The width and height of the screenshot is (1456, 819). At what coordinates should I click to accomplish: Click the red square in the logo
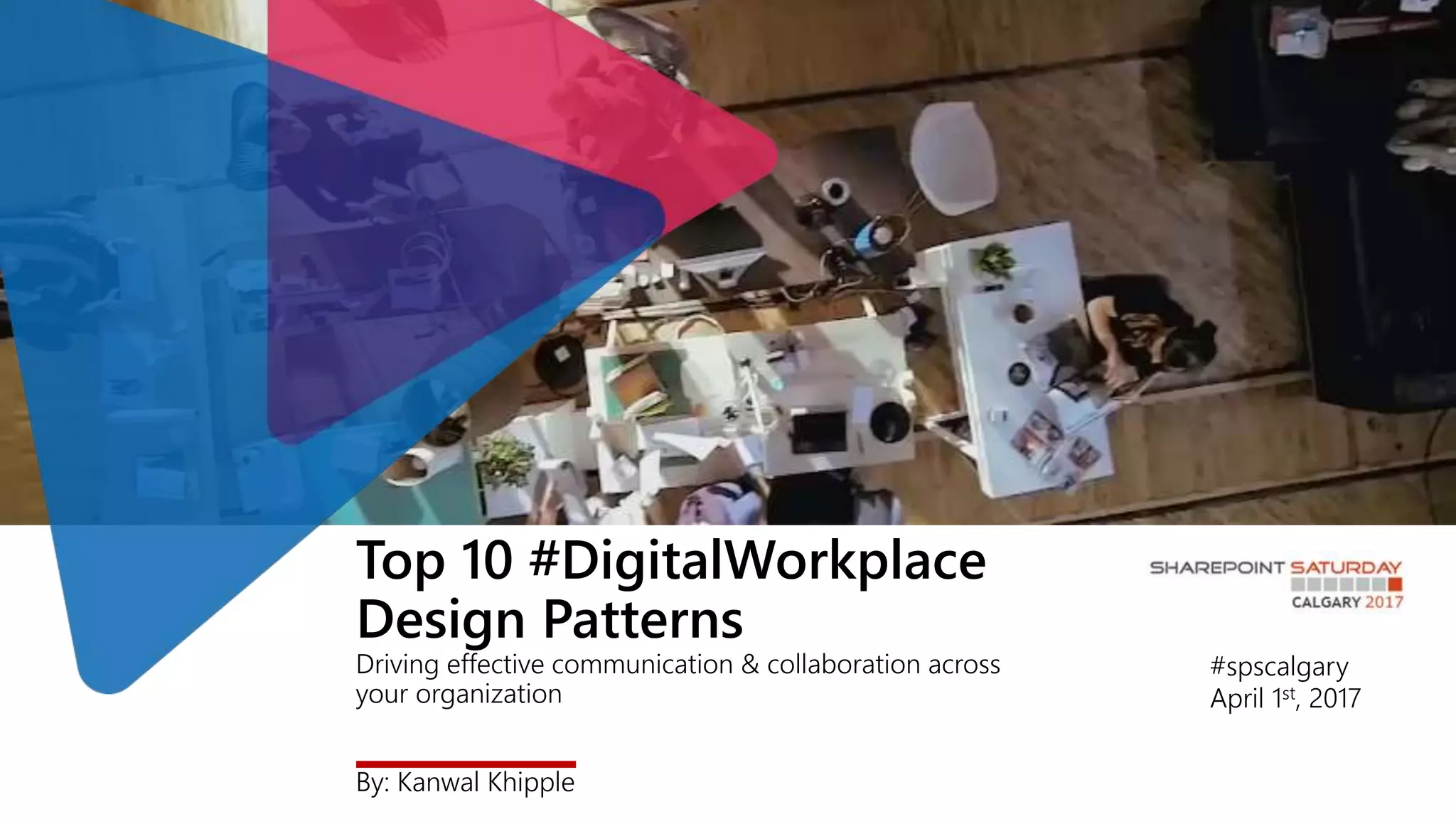click(1394, 584)
